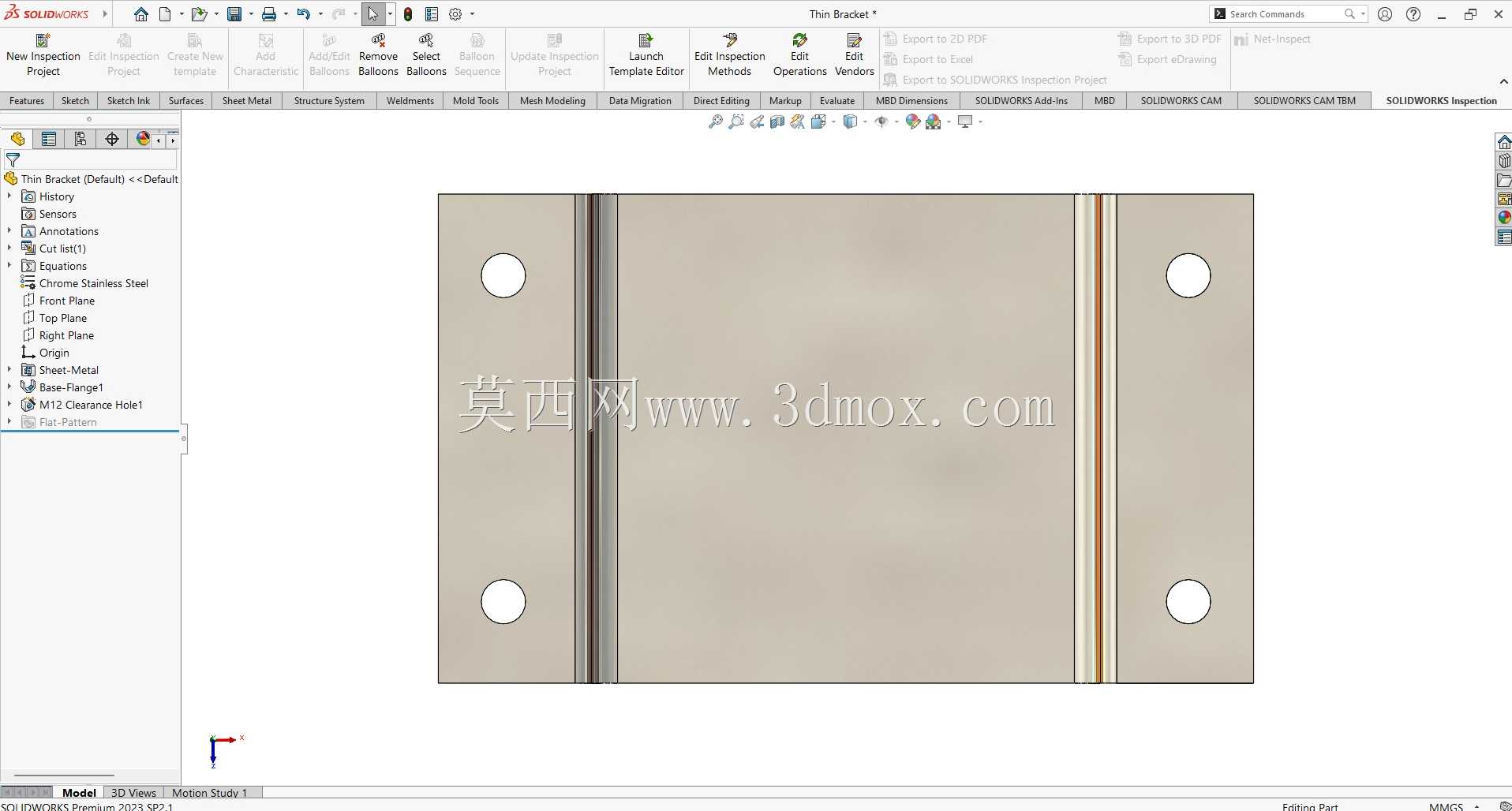This screenshot has height=811, width=1512.
Task: Open the ConfigurationManager tab icon
Action: [80, 139]
